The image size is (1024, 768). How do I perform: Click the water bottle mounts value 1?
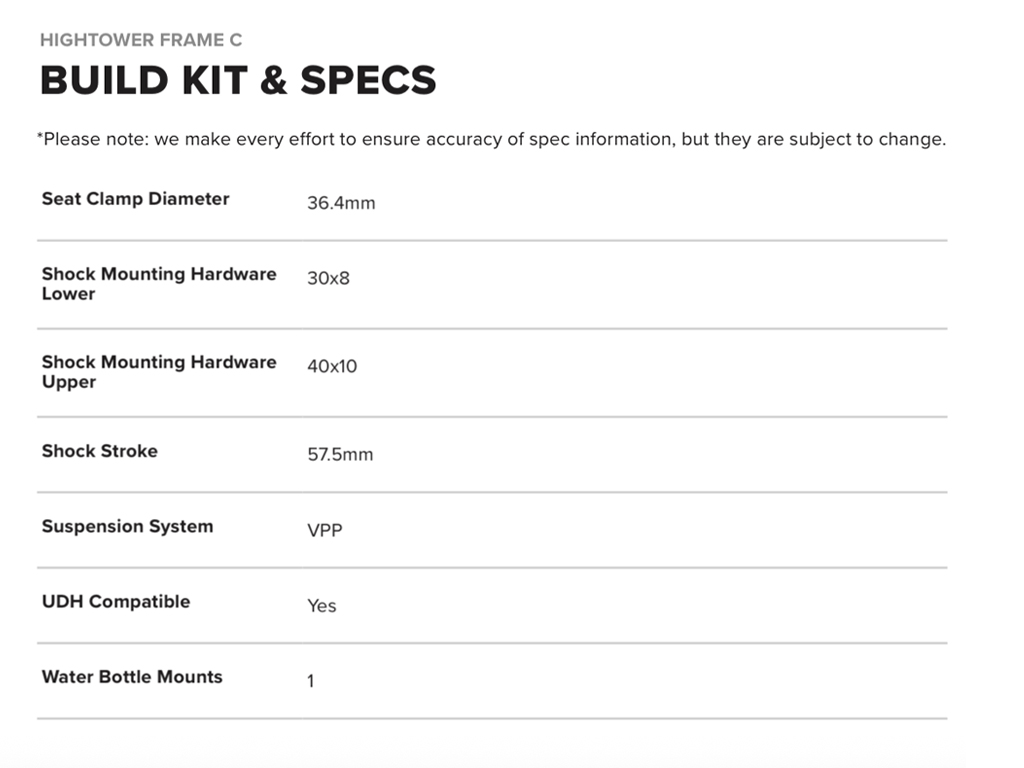coord(310,681)
